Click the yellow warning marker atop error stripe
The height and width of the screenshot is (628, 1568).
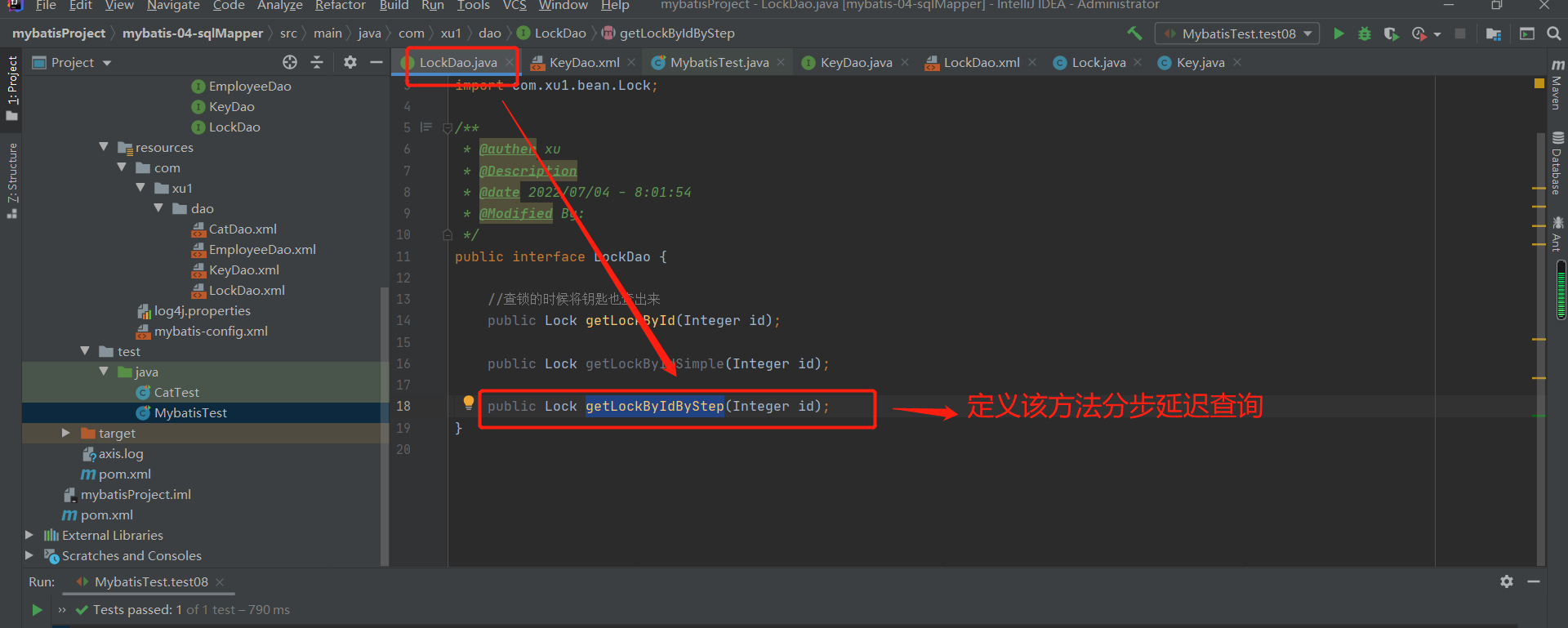coord(1539,83)
